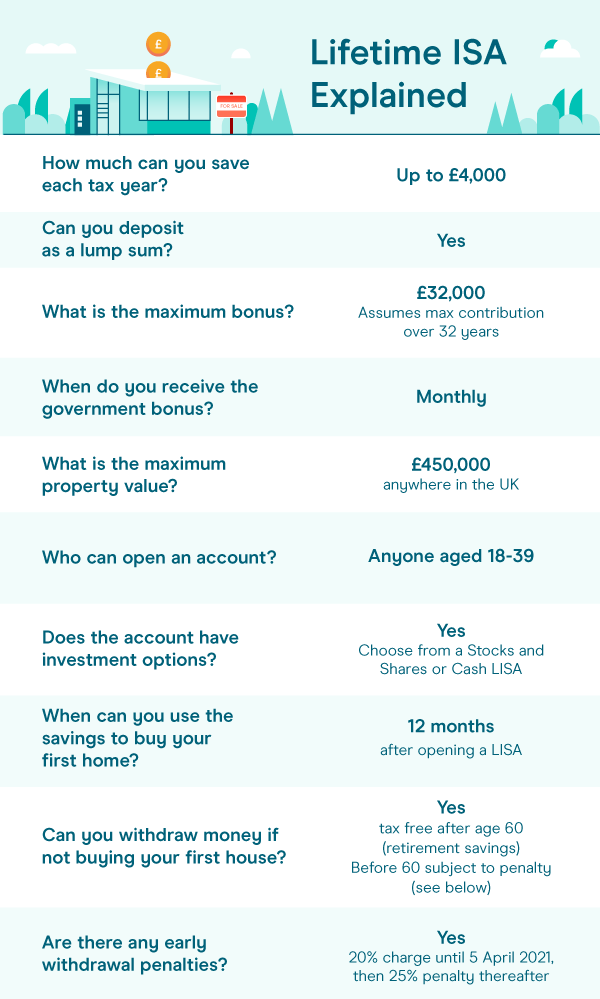Screen dimensions: 600x999
Task: Click the "12 months" answer text
Action: point(451,726)
